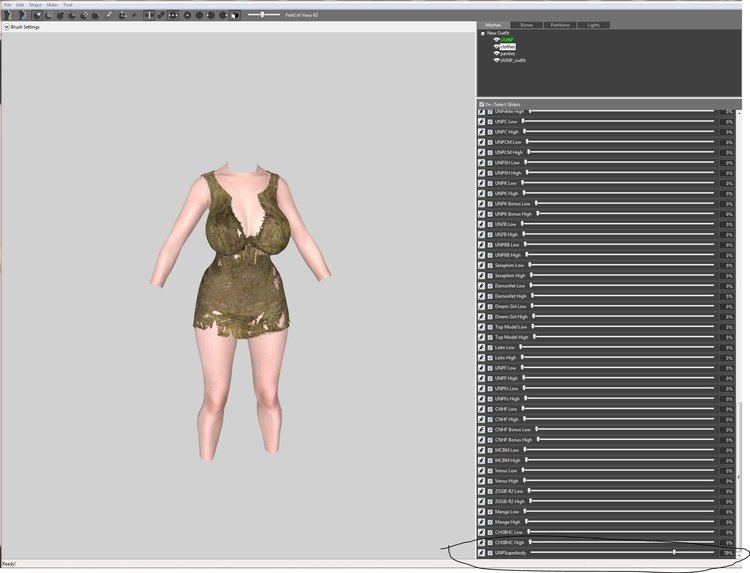Click the CHSBHC High percent value field
Image resolution: width=750 pixels, height=573 pixels.
click(728, 542)
